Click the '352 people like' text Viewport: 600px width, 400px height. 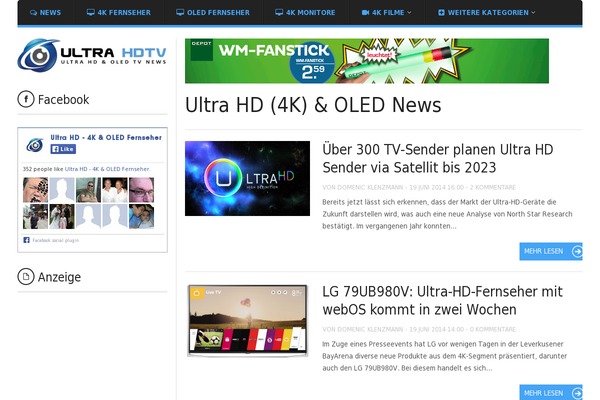(43, 169)
